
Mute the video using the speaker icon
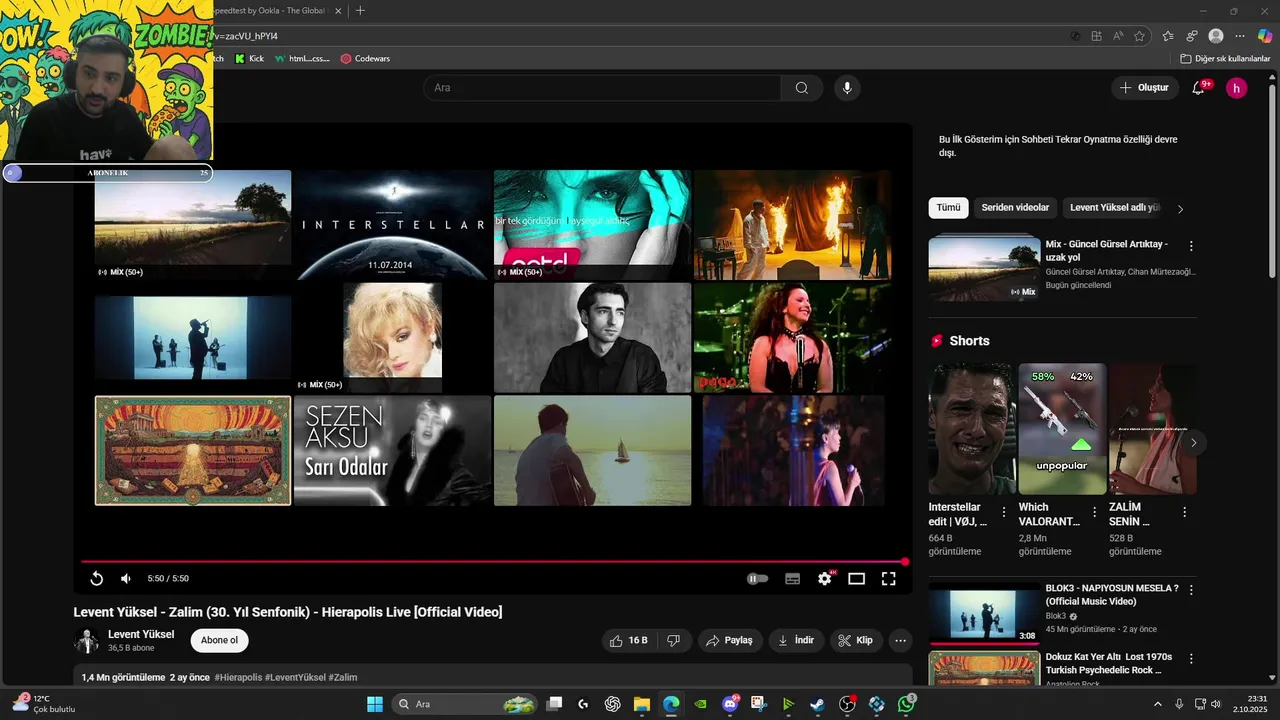click(126, 578)
